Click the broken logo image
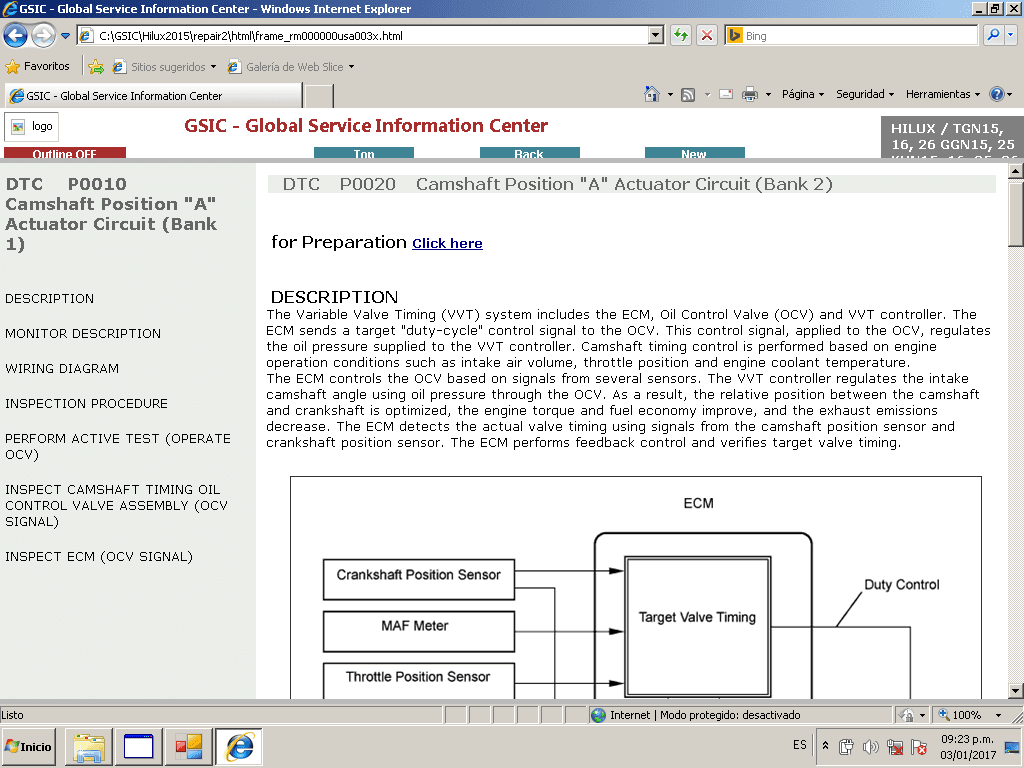 pos(31,127)
